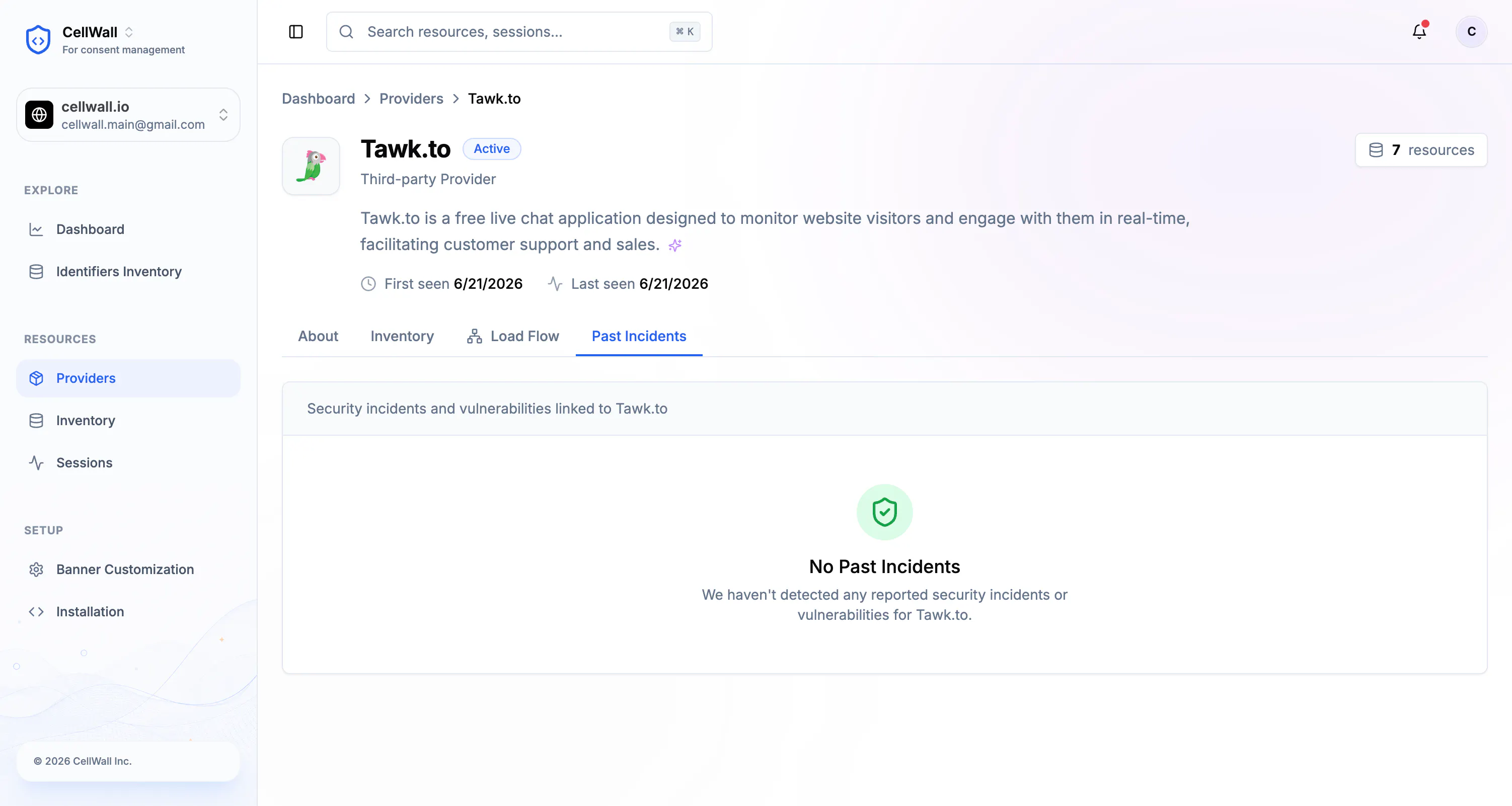Click the activity icon next to Last seen
The width and height of the screenshot is (1512, 806).
[555, 284]
